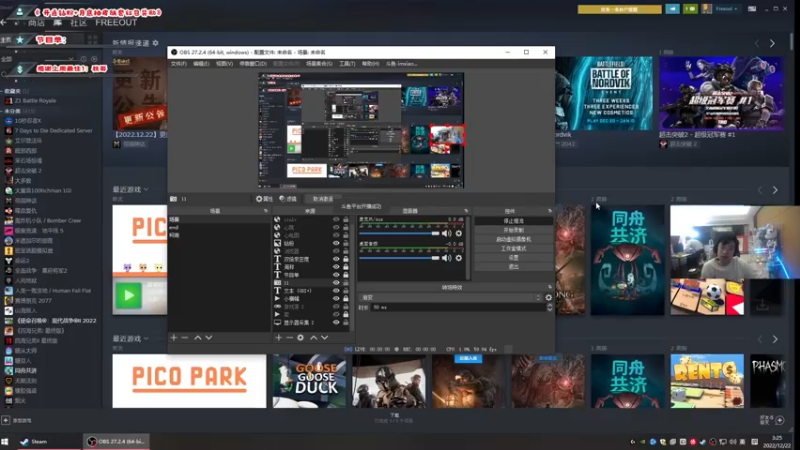Remove the selected scene with minus icon in 场景 panel
This screenshot has height=450, width=800.
coord(185,337)
